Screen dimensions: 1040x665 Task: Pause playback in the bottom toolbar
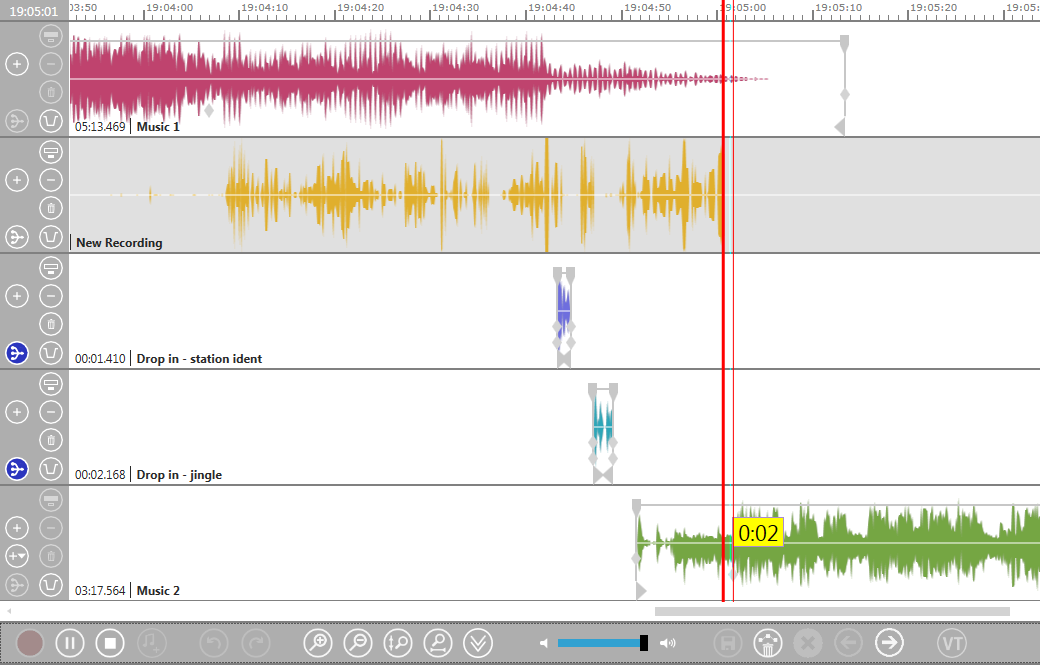pos(69,642)
